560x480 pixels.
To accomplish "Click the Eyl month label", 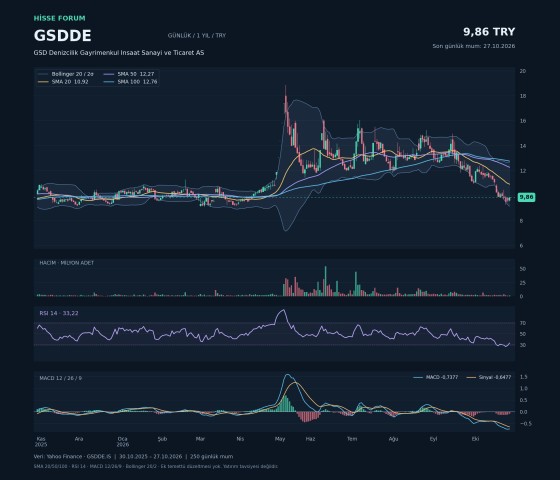I will click(x=433, y=439).
